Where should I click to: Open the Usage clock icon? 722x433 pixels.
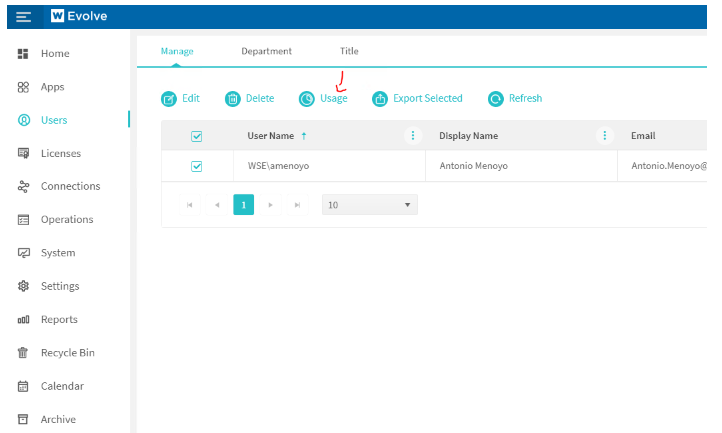(307, 98)
